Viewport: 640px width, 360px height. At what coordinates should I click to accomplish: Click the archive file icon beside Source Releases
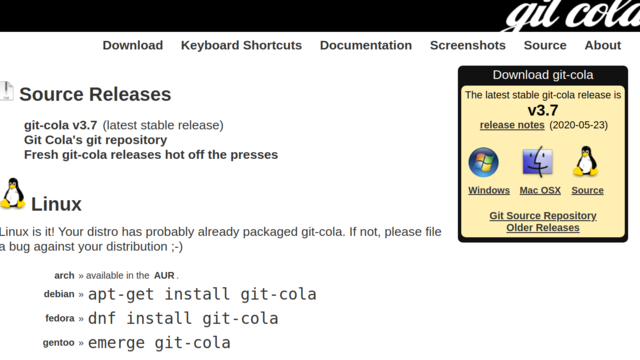tap(6, 91)
